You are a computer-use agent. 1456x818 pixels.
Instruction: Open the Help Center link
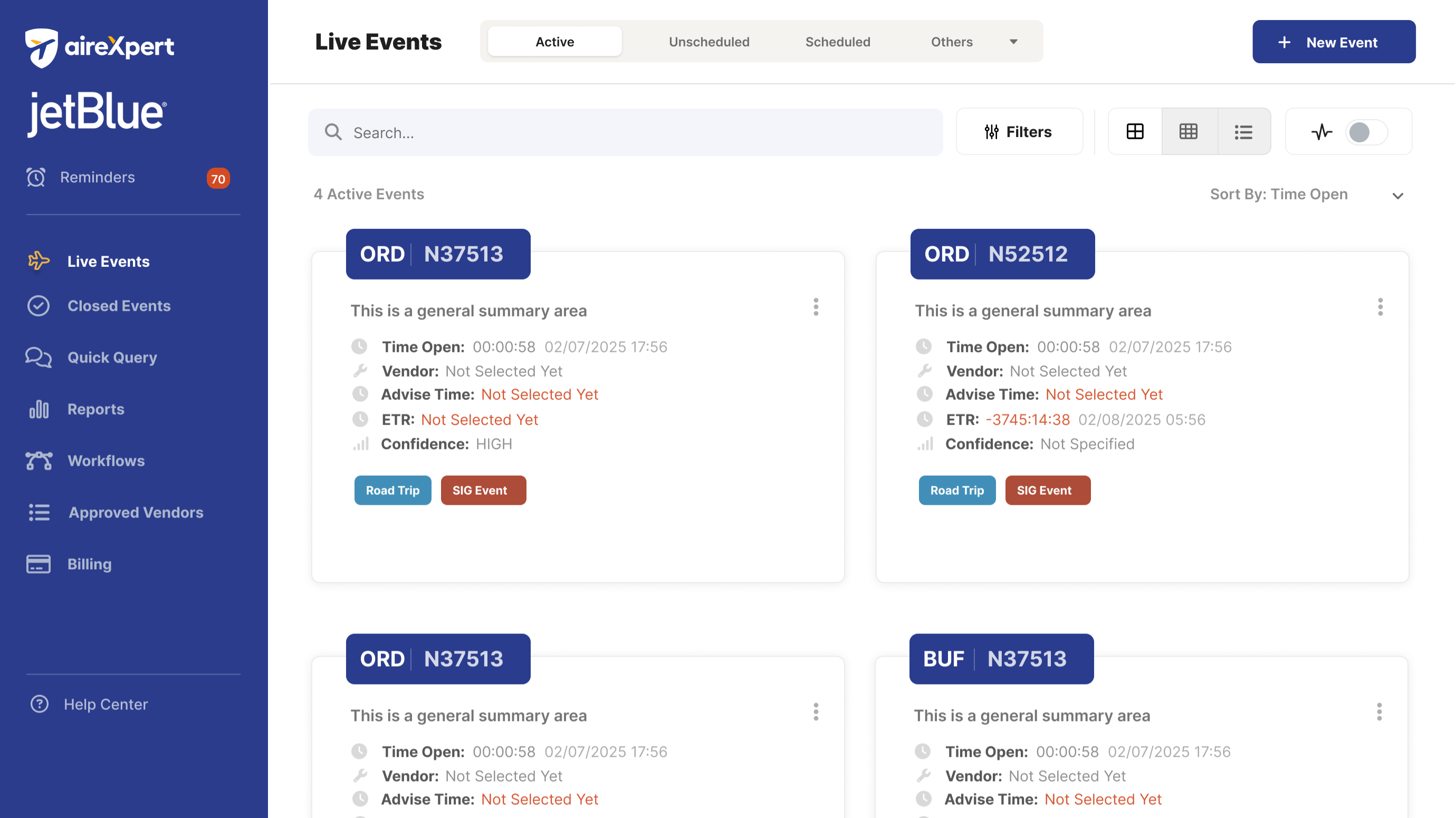click(106, 704)
